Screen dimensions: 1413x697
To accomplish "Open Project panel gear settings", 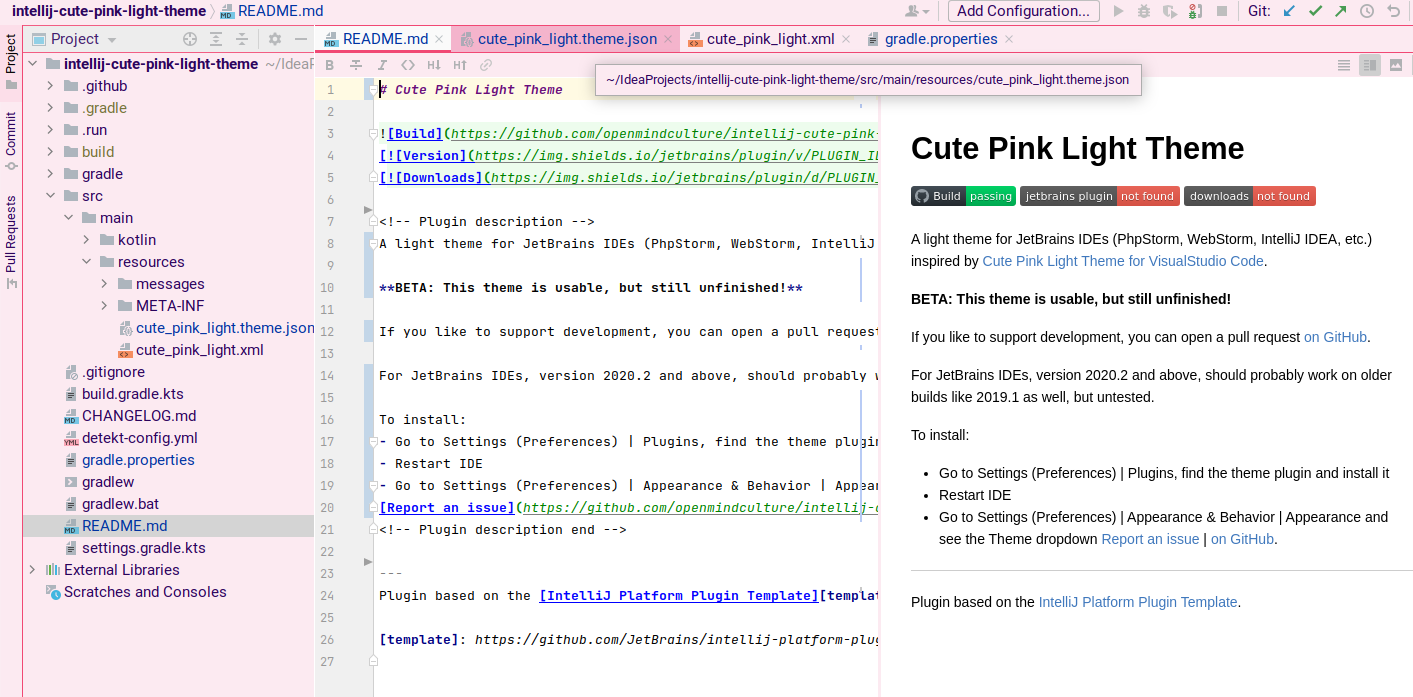I will click(x=275, y=39).
